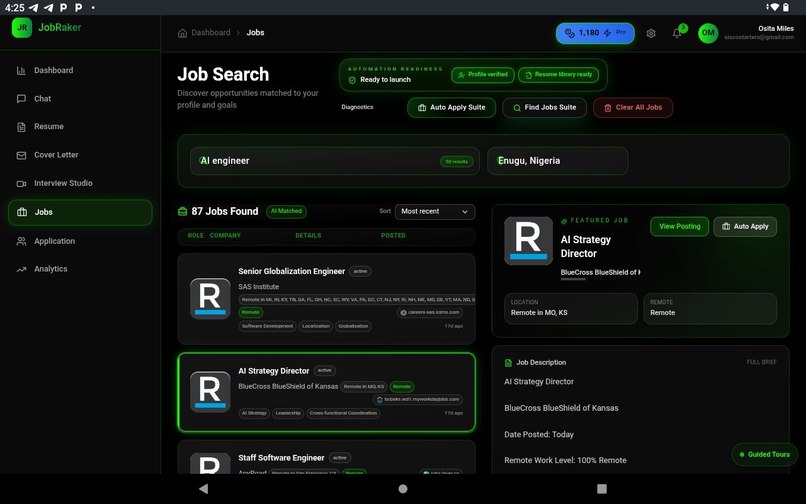Toggle the AI Matched filter badge
This screenshot has height=504, width=806.
tap(286, 211)
